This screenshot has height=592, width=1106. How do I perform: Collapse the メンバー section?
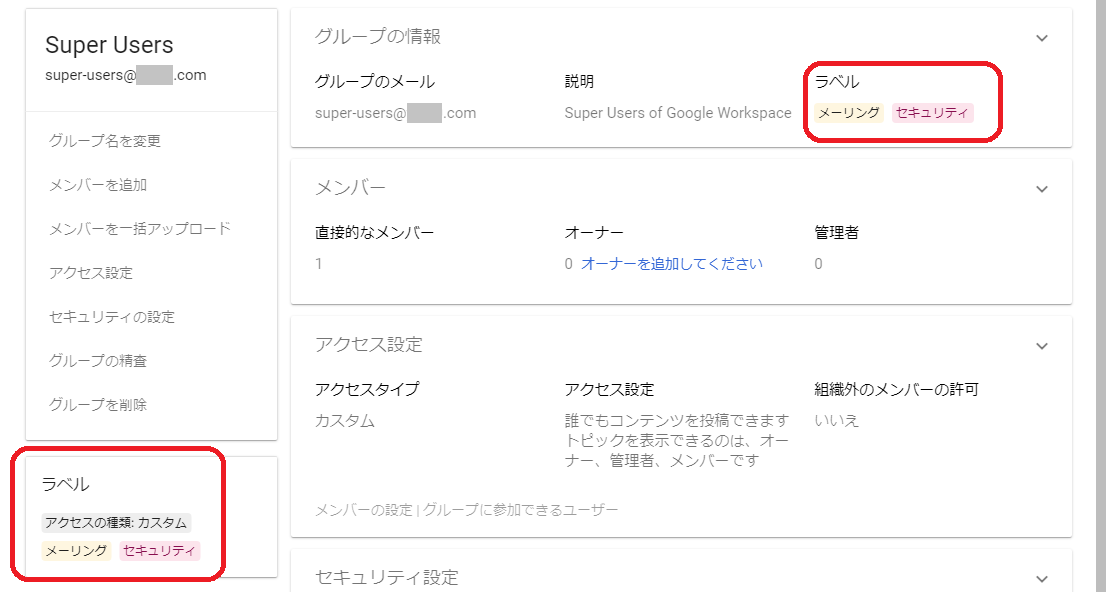coord(1041,188)
